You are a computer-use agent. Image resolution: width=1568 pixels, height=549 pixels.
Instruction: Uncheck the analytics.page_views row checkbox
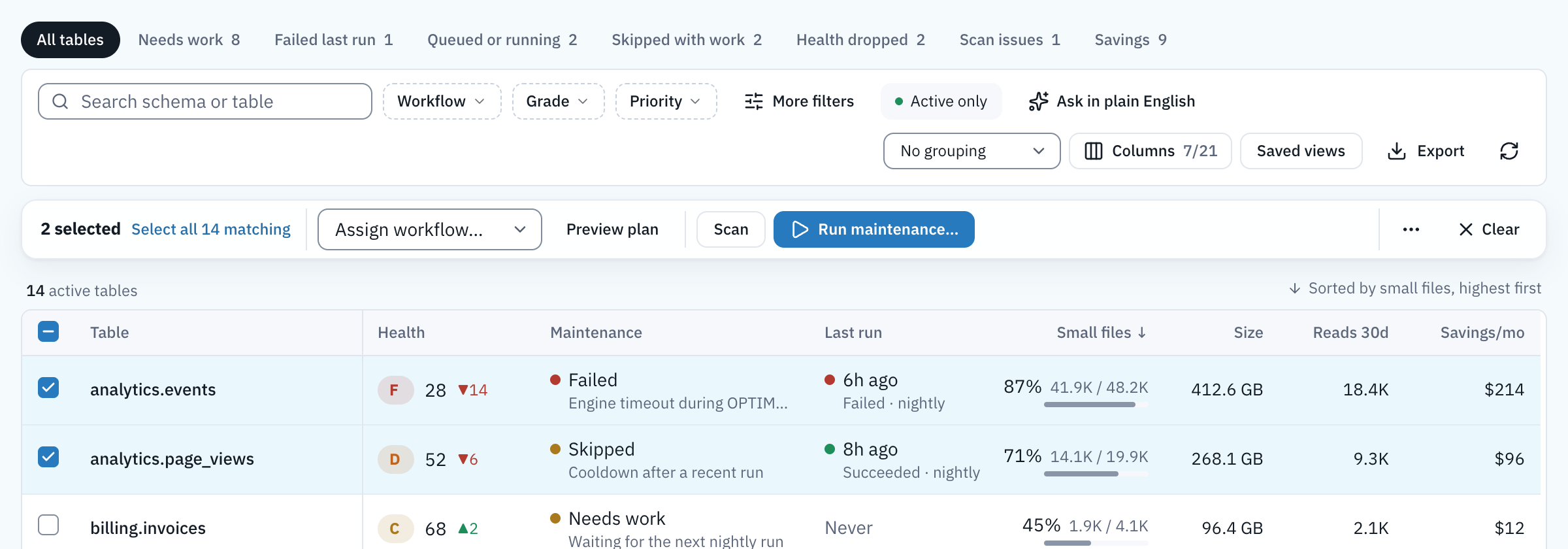click(x=48, y=457)
